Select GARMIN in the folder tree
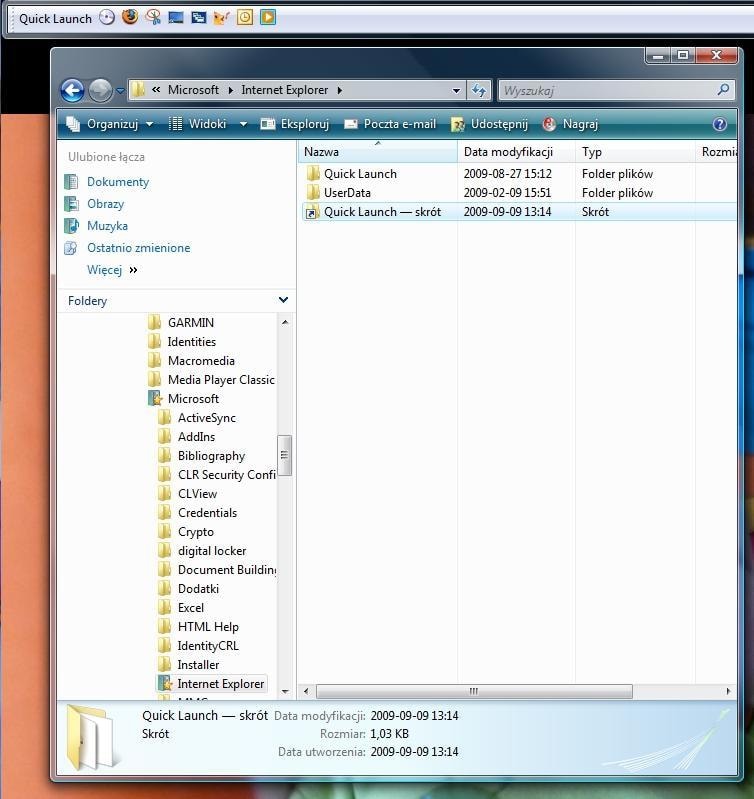The image size is (754, 799). [x=191, y=323]
